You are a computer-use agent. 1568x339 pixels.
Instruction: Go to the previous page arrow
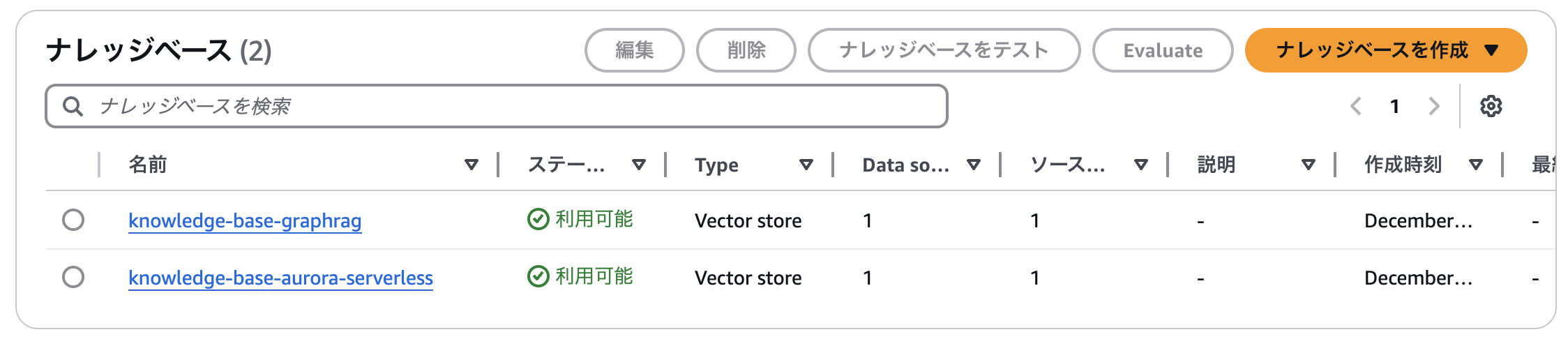coord(1356,107)
